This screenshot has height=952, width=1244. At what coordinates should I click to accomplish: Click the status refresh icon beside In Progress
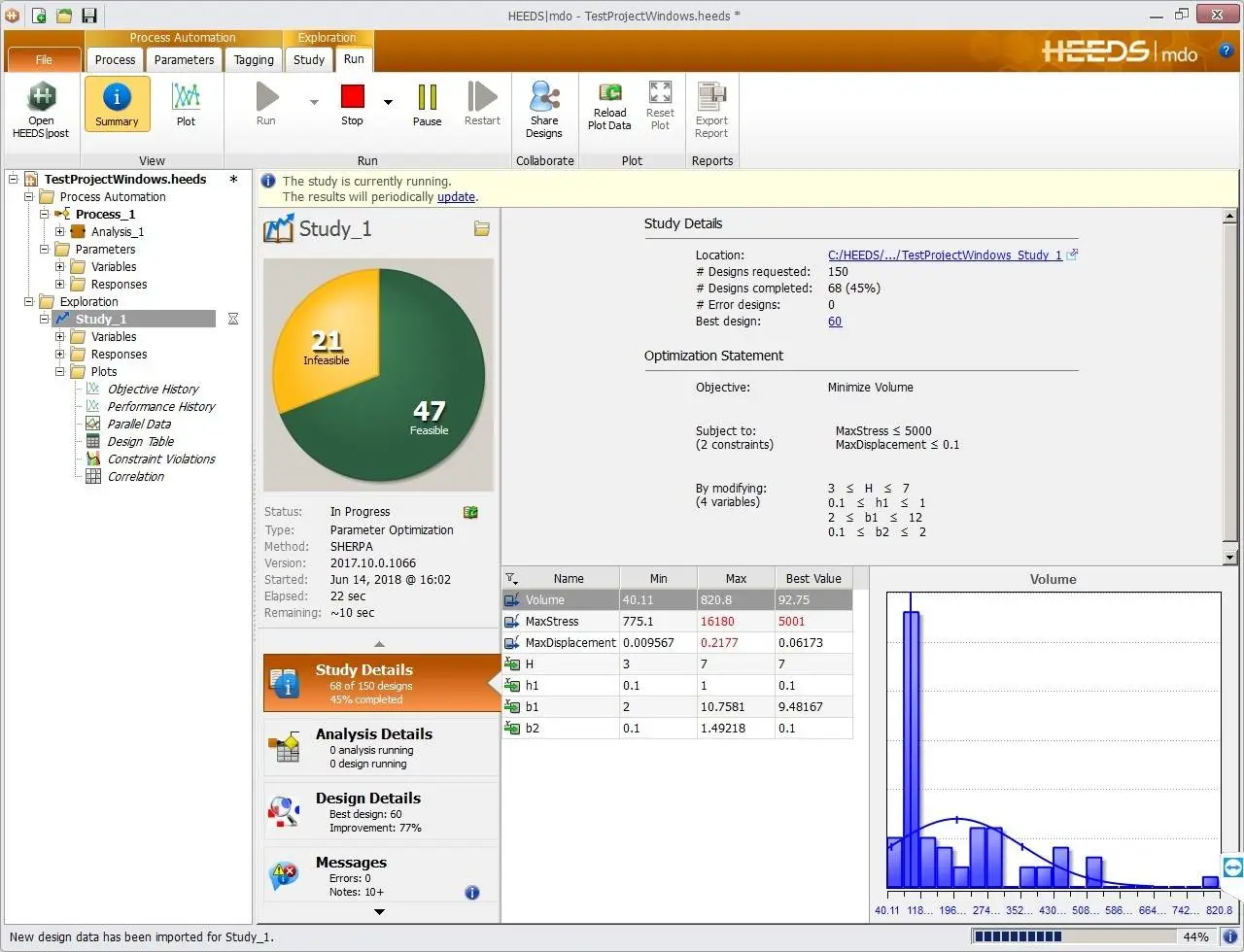point(470,512)
